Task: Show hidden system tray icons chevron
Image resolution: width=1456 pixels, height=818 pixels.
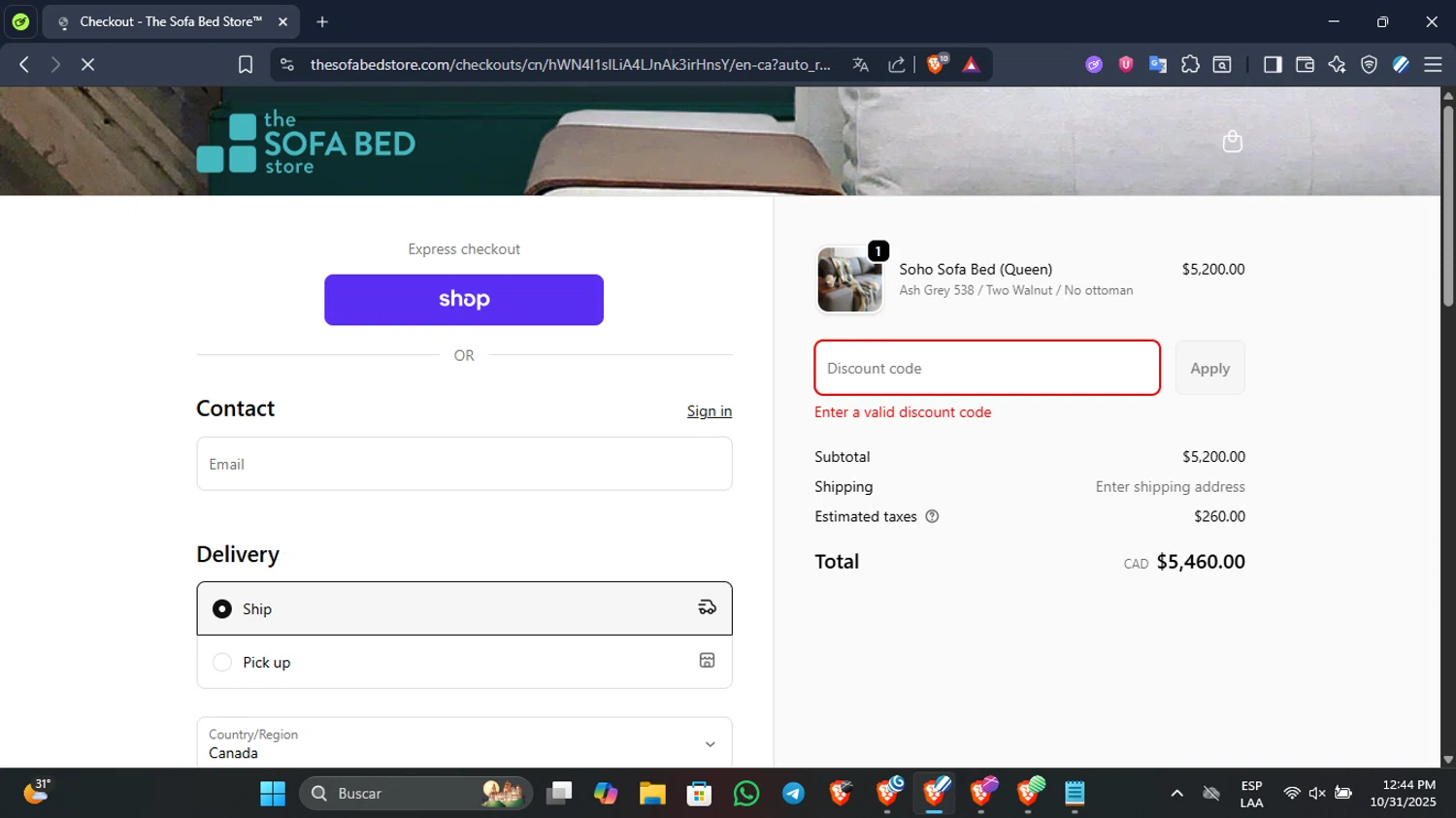Action: coord(1176,793)
